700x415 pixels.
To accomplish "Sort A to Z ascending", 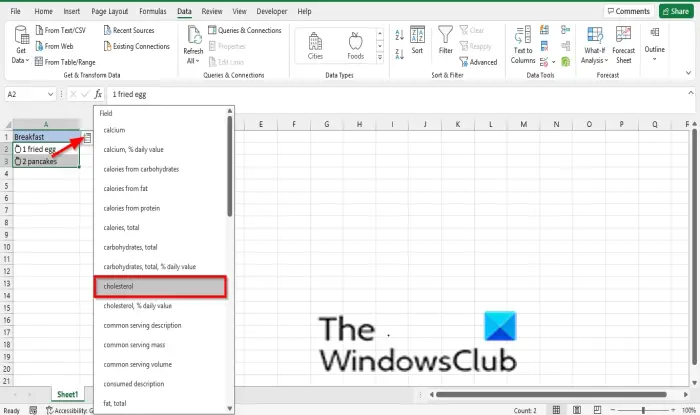I will (x=399, y=34).
